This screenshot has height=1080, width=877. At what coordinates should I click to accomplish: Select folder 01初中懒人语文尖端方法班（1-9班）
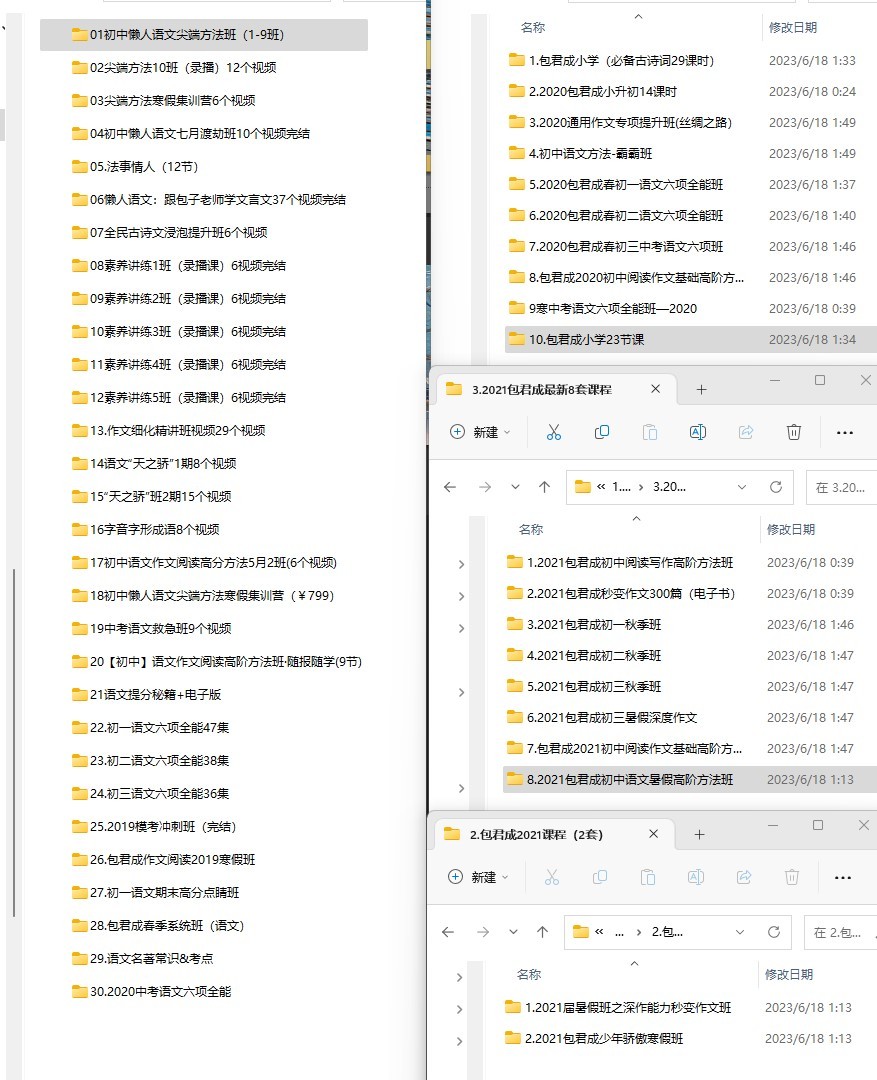tap(204, 34)
